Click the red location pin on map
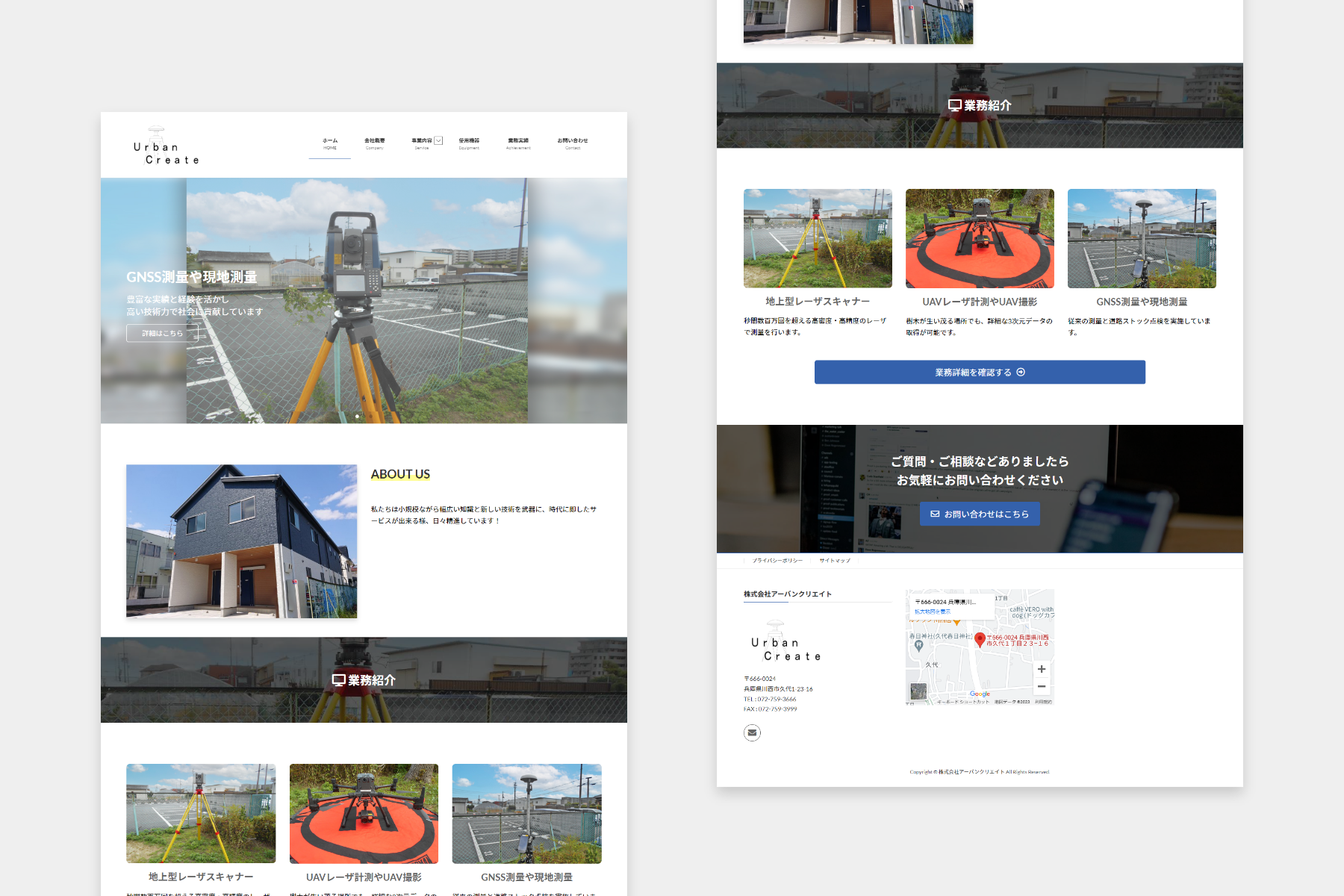 [980, 639]
